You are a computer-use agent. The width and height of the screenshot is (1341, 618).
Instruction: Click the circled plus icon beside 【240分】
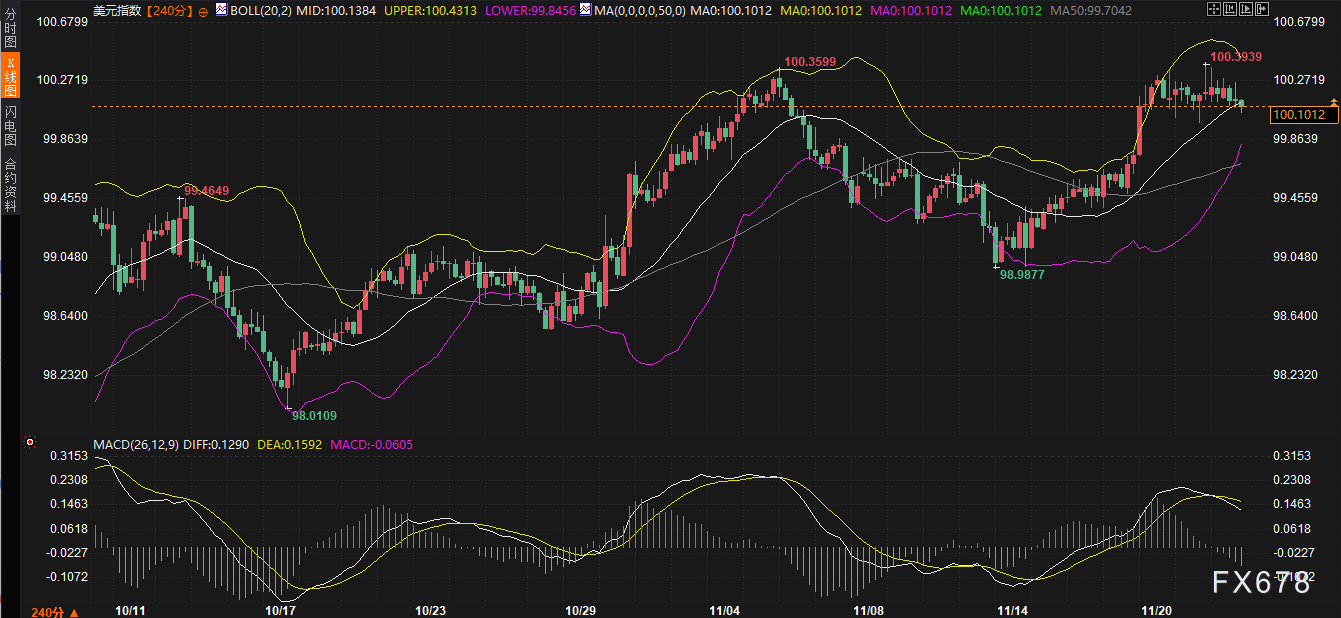pyautogui.click(x=203, y=11)
